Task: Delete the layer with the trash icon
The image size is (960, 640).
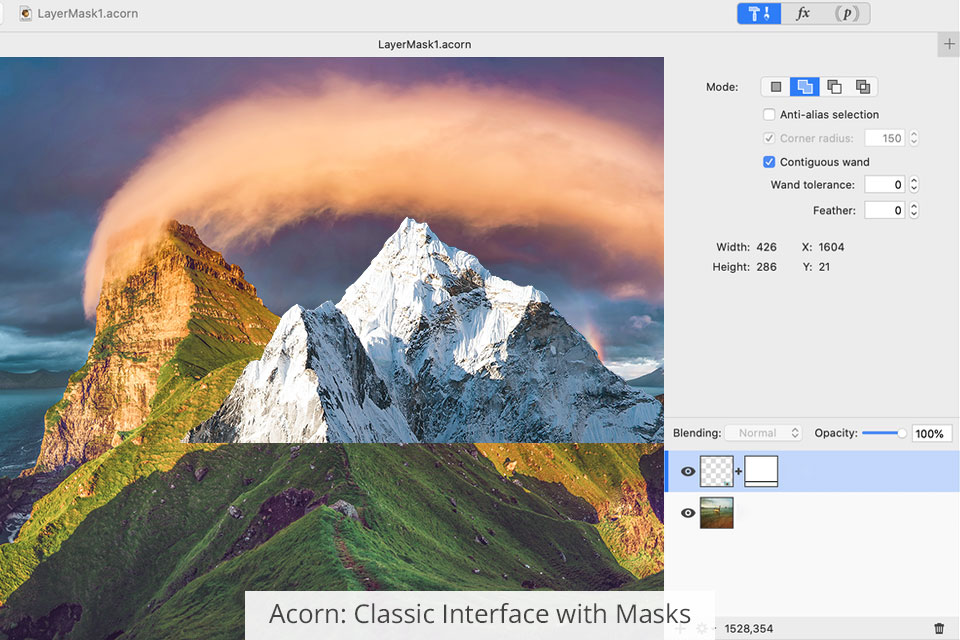Action: tap(939, 628)
